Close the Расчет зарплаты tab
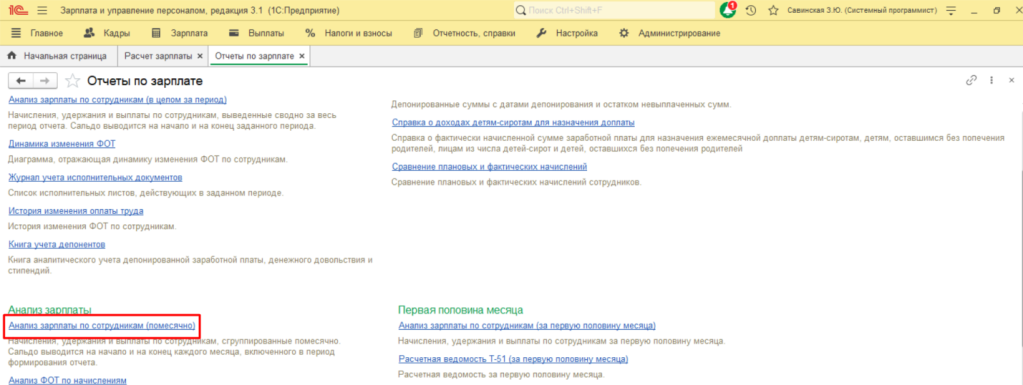The image size is (1023, 385). coord(200,57)
